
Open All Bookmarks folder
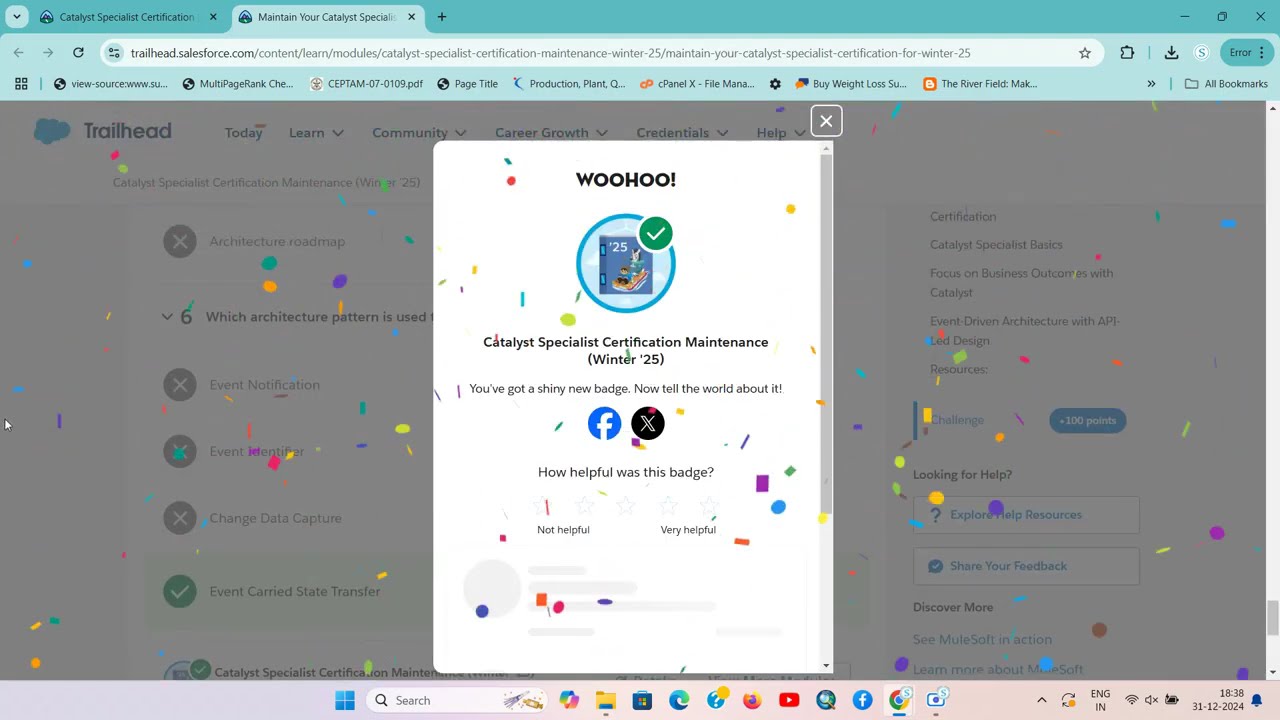click(1226, 84)
